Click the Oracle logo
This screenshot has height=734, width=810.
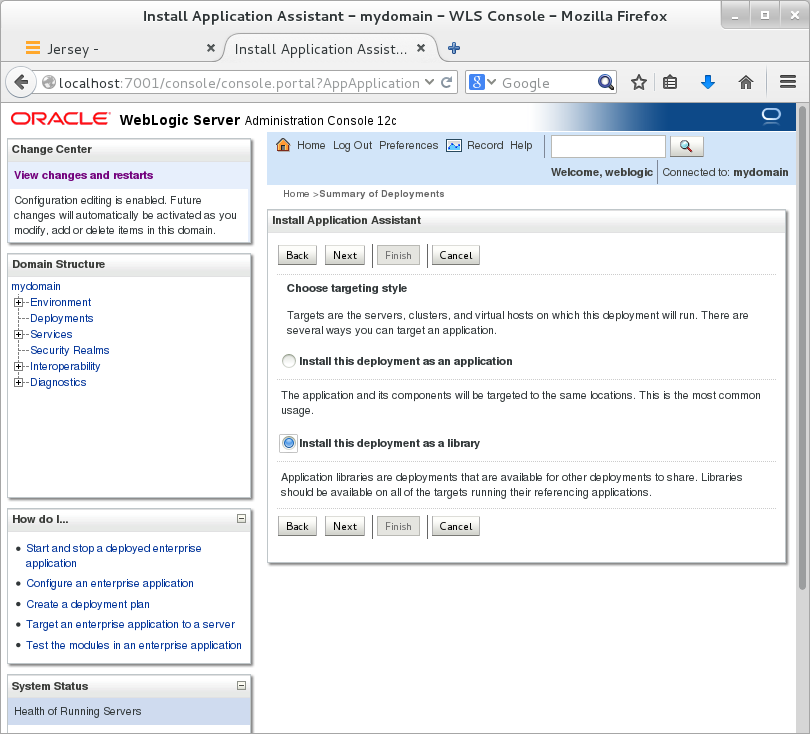coord(60,119)
